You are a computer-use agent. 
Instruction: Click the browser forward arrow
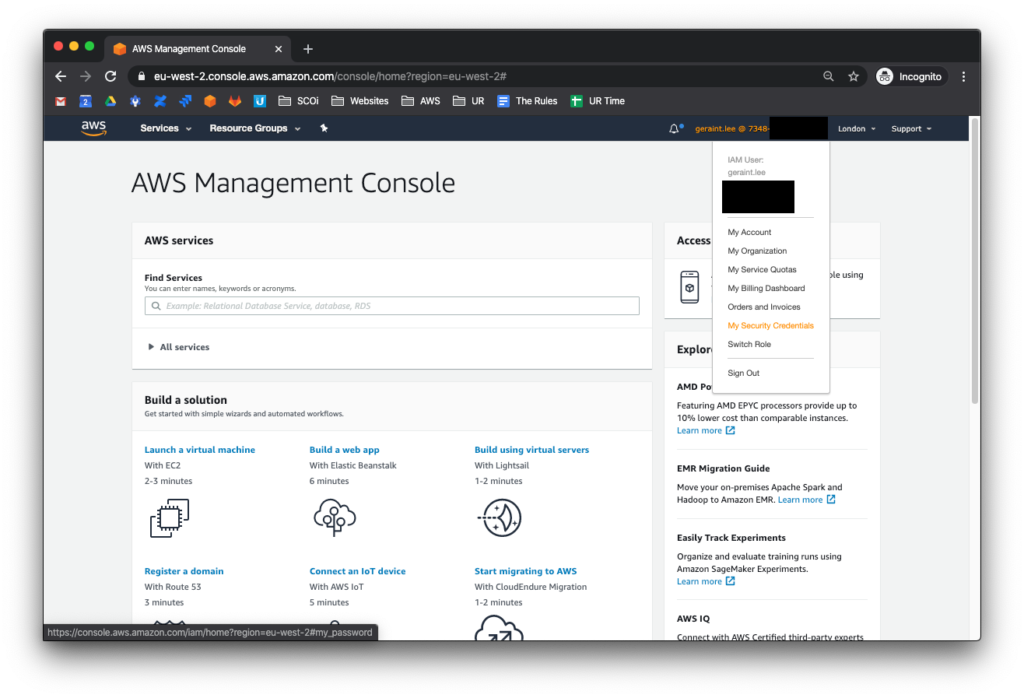click(86, 76)
